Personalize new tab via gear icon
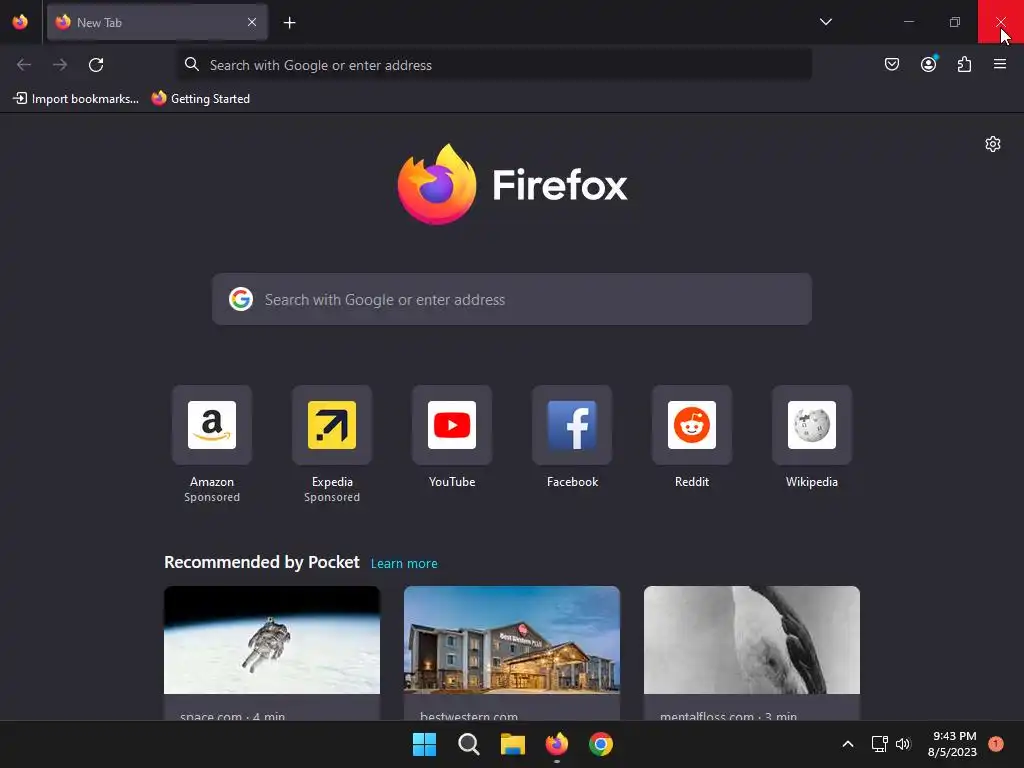Viewport: 1024px width, 768px height. [993, 144]
